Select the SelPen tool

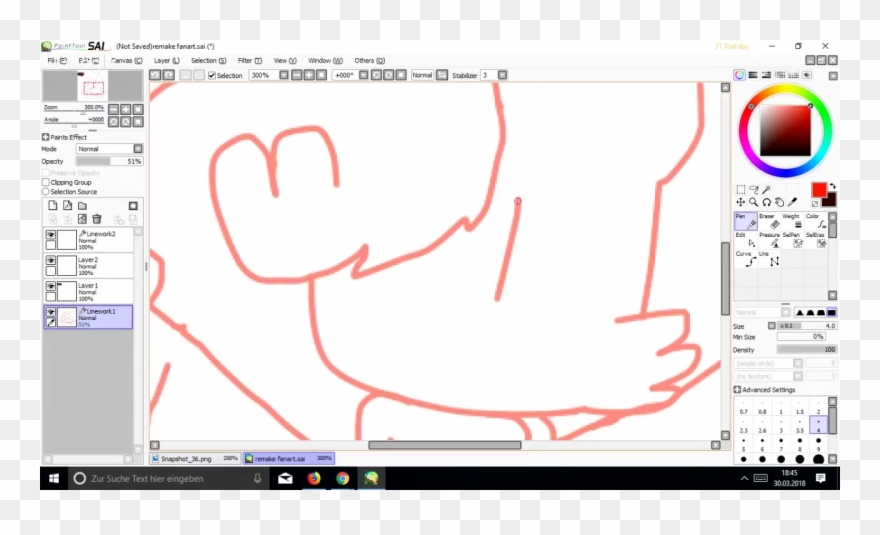click(792, 240)
